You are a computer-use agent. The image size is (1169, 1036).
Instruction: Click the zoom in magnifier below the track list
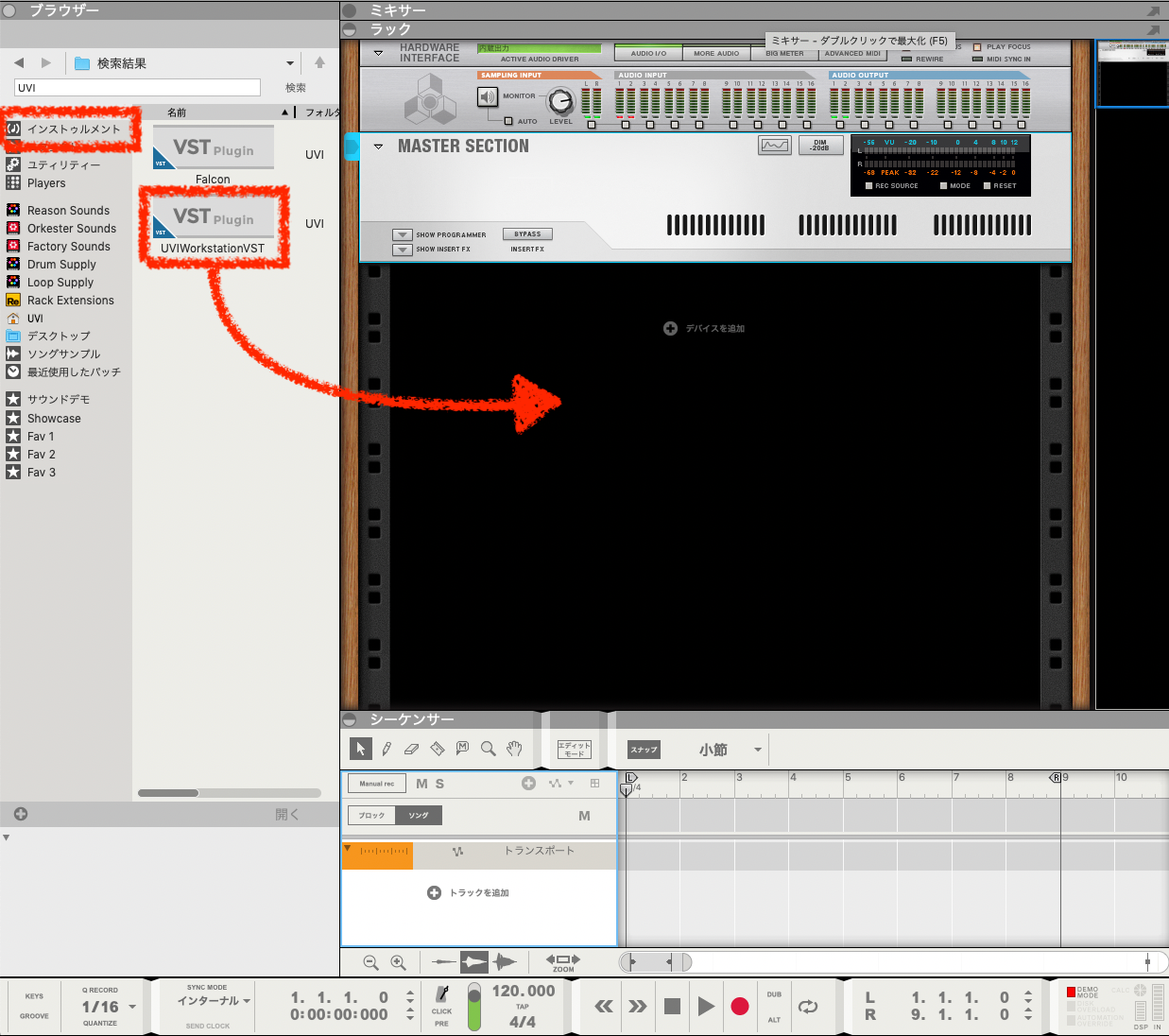398,962
